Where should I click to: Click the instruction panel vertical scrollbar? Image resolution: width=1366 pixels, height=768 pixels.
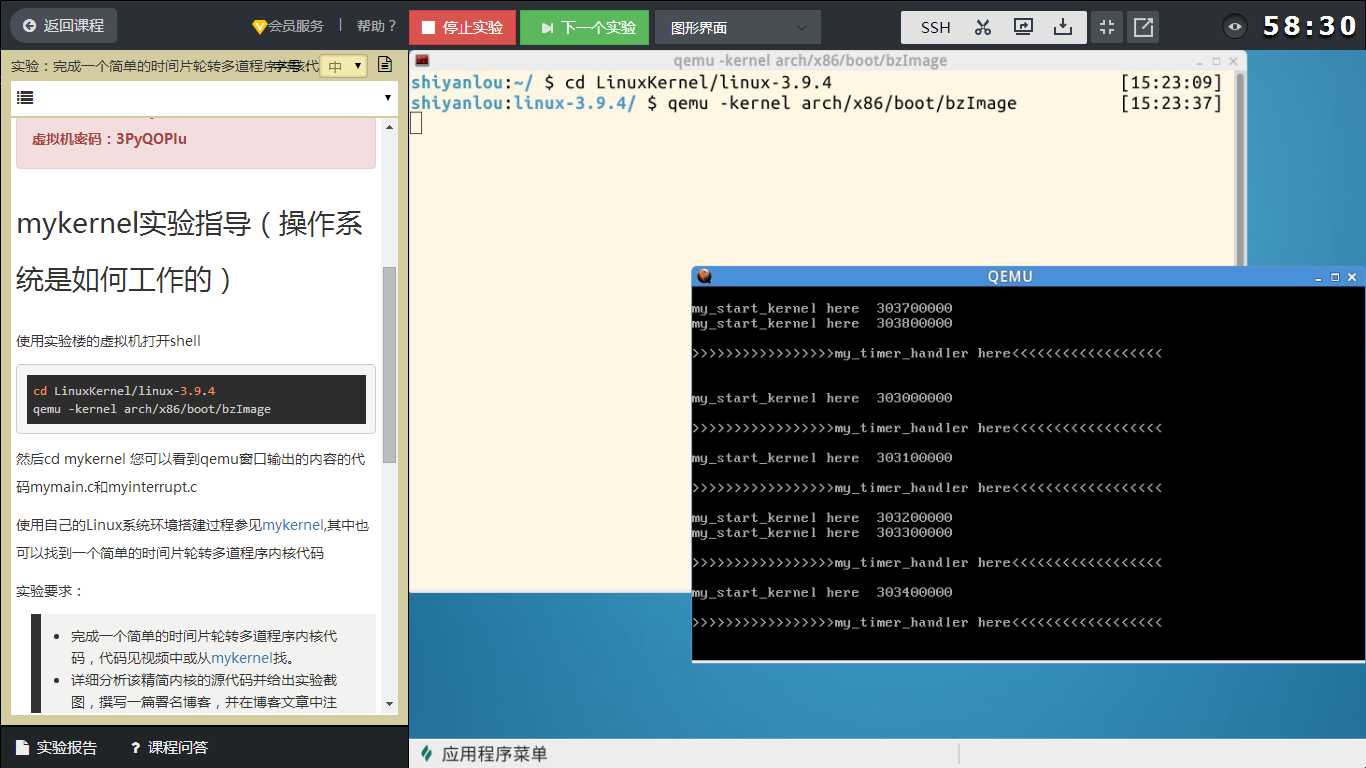tap(390, 364)
